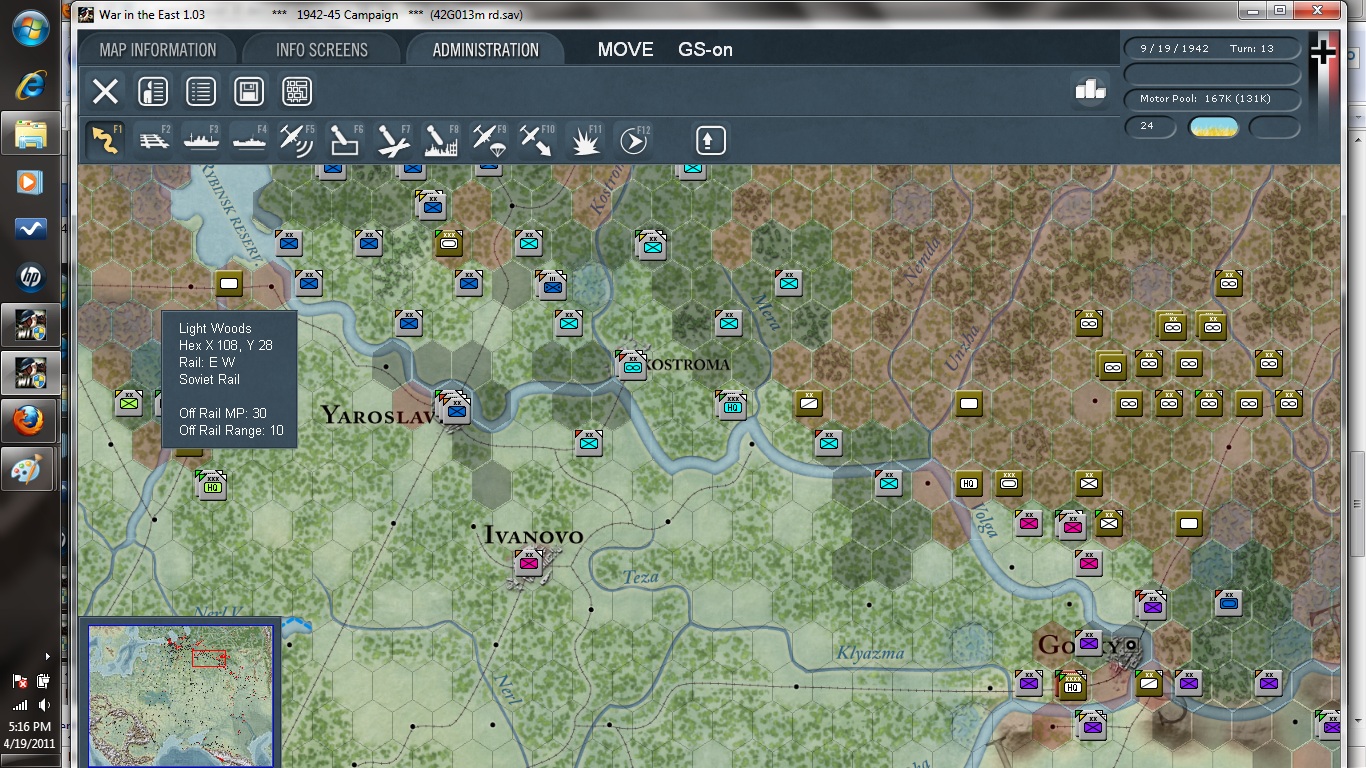
Task: Click the End Turn (F12) icon
Action: pyautogui.click(x=633, y=140)
